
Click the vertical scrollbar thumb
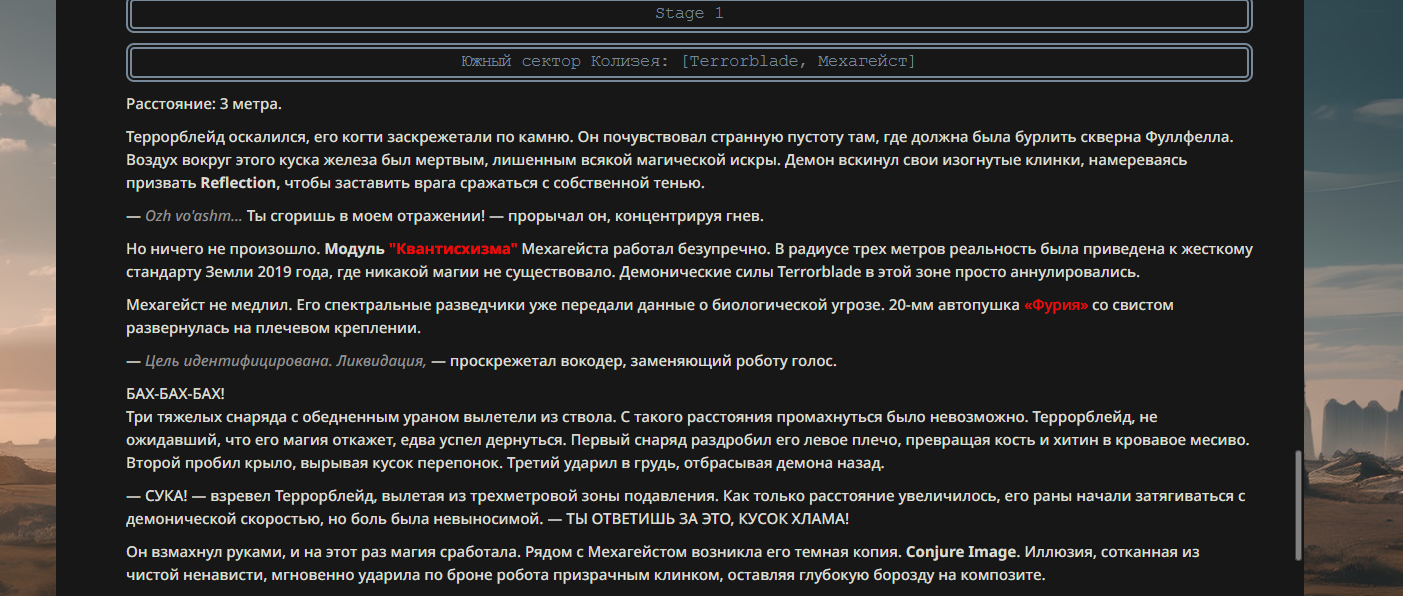(x=1299, y=505)
